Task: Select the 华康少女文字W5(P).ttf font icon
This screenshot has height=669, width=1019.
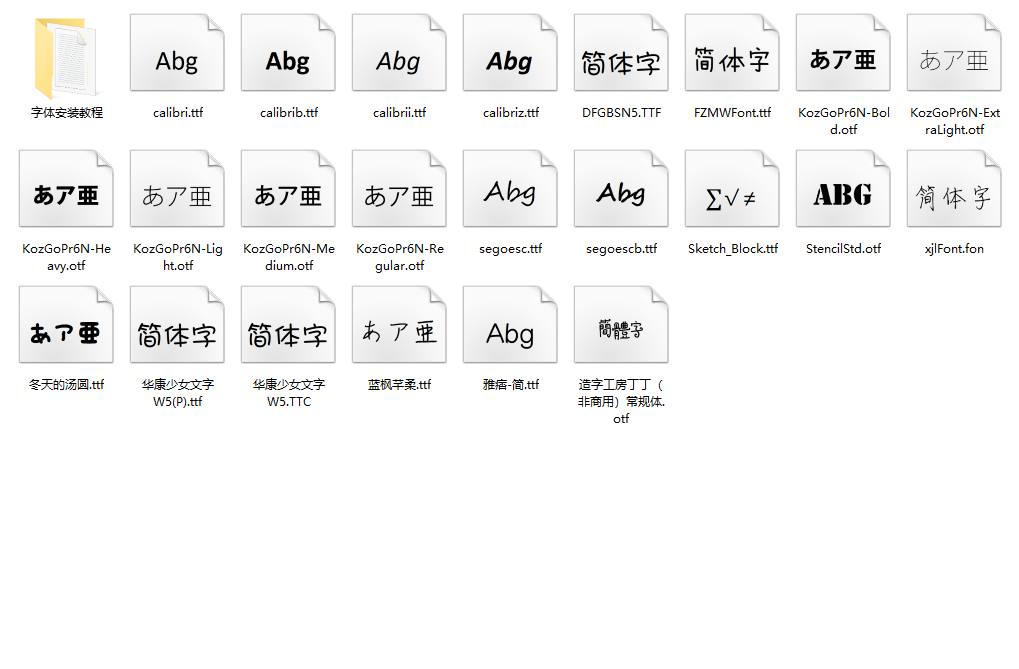Action: [x=177, y=324]
